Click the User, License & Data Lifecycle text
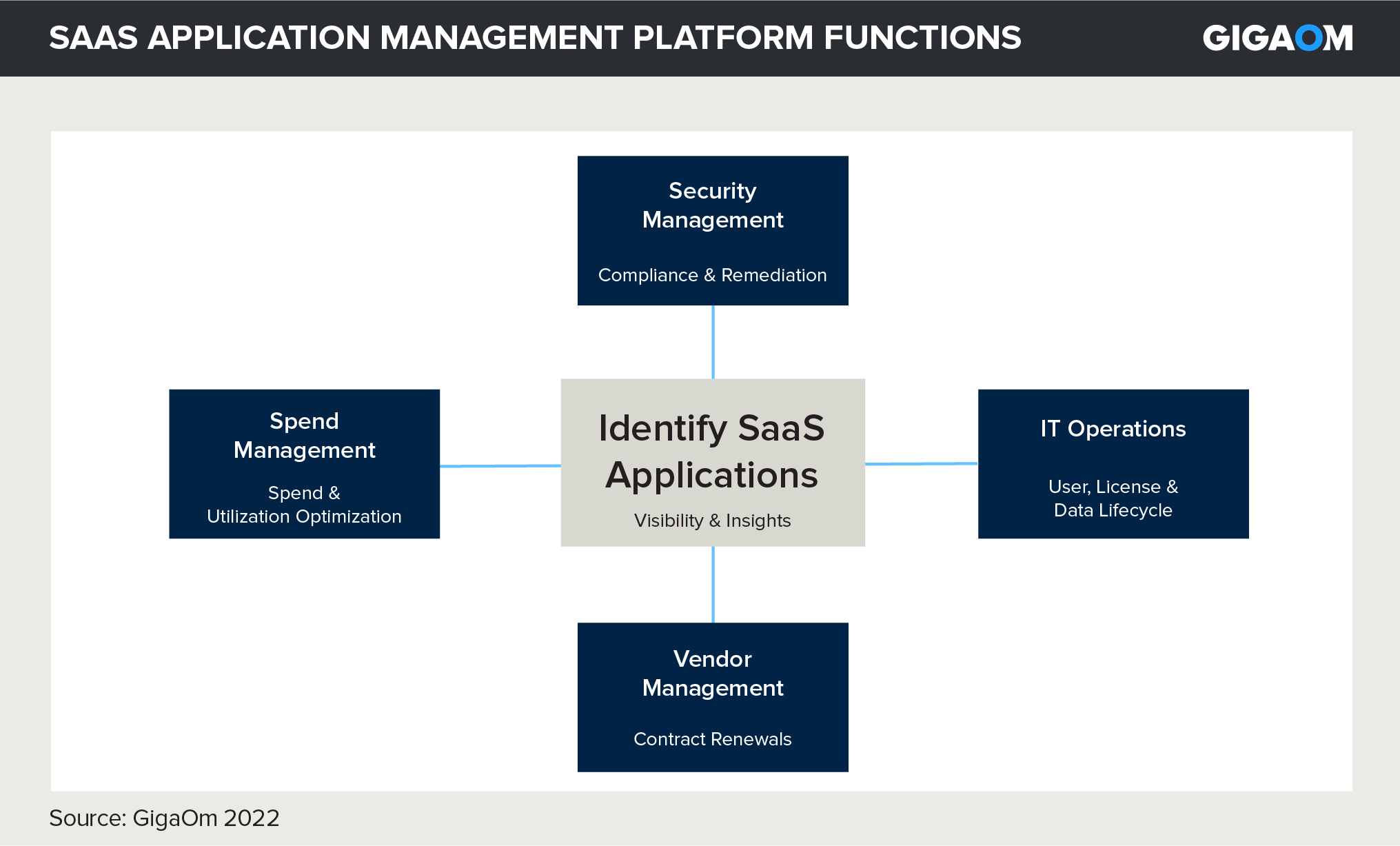The width and height of the screenshot is (1400, 846). 1113,498
